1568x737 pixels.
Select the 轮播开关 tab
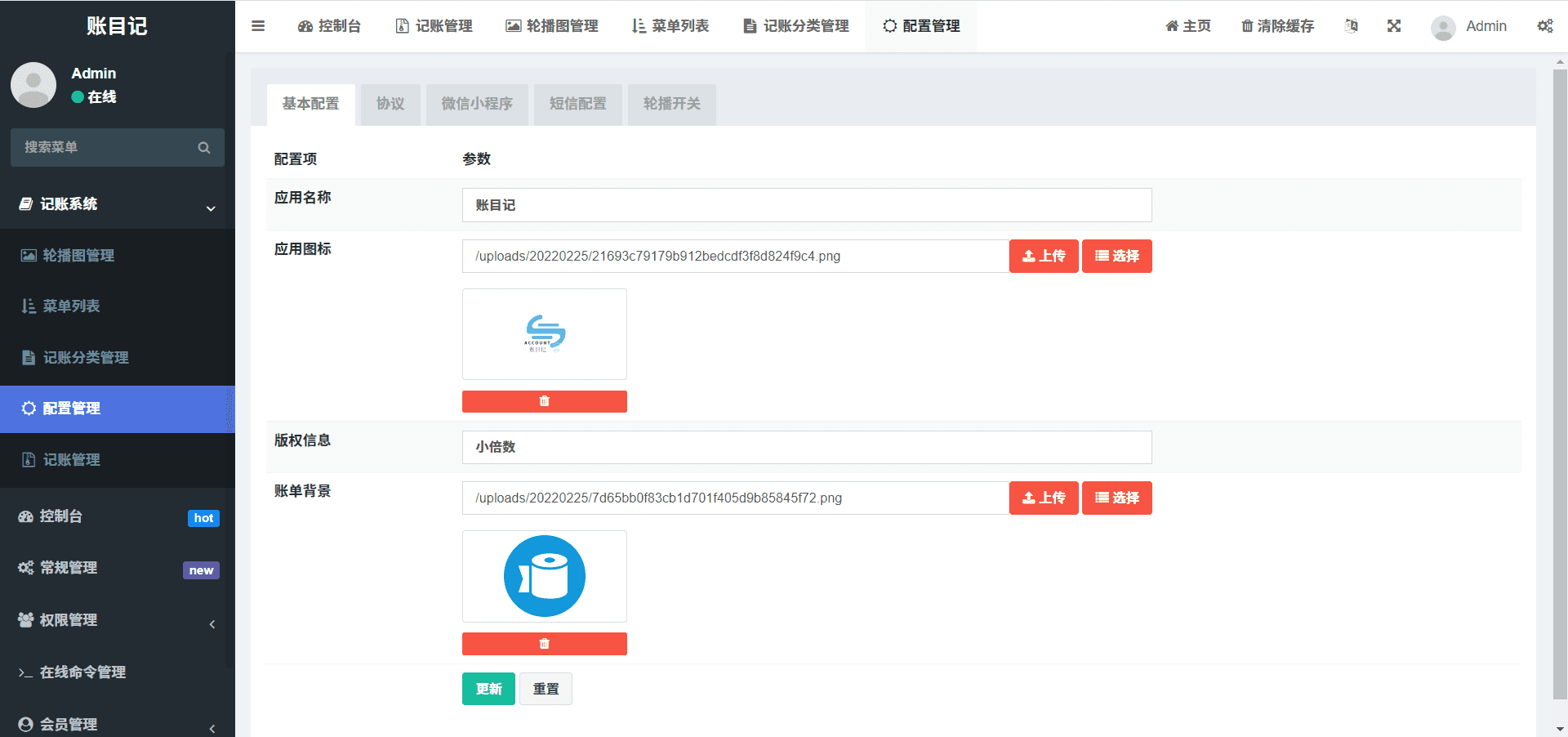pos(671,104)
